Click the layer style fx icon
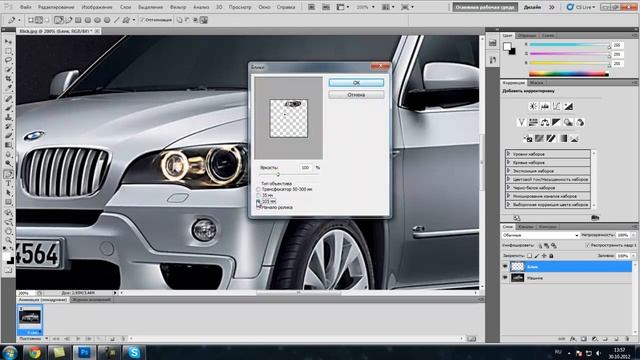Screen dimensions: 640x360 (x=573, y=339)
